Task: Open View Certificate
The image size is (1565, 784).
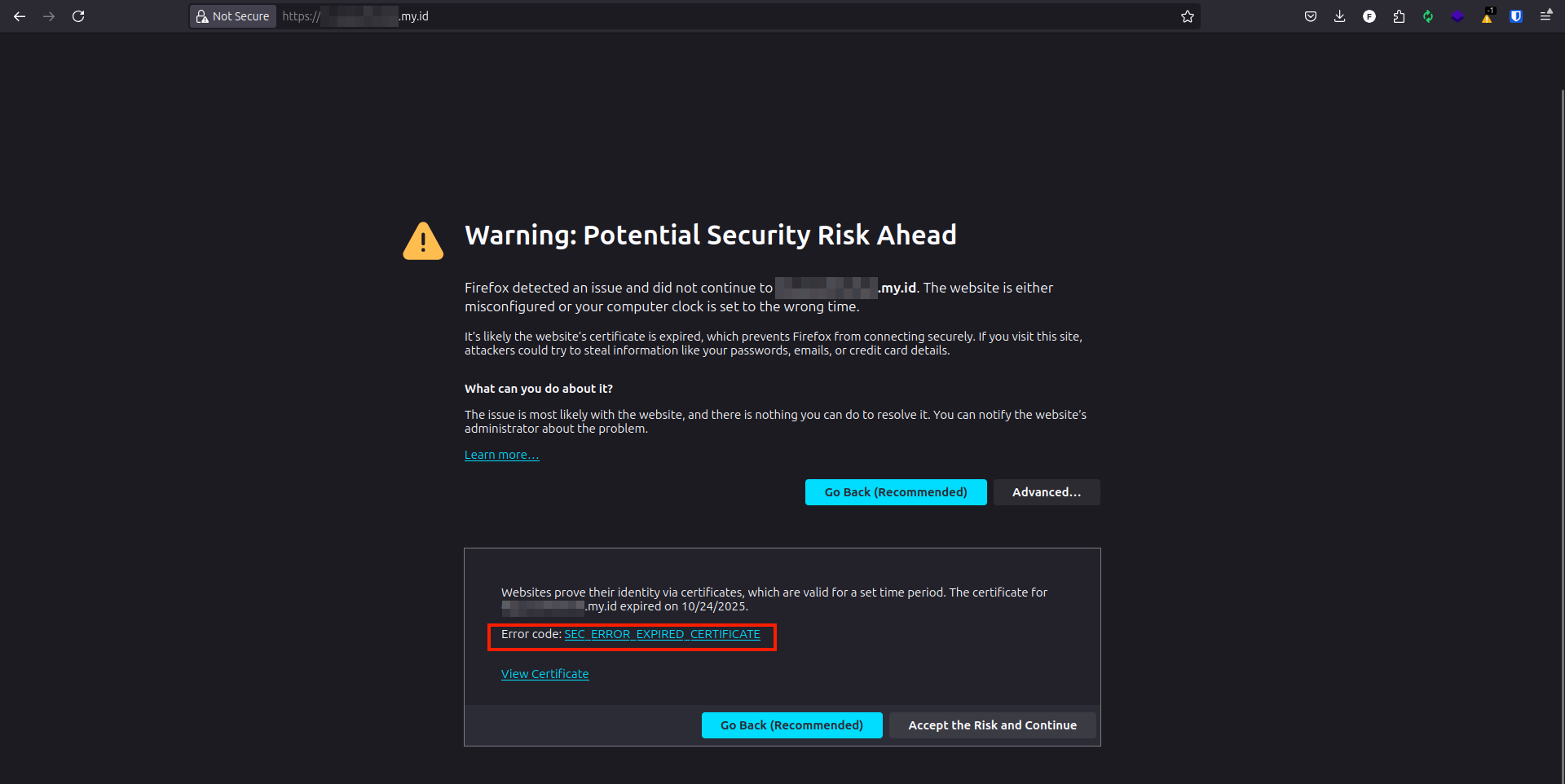Action: [x=544, y=673]
